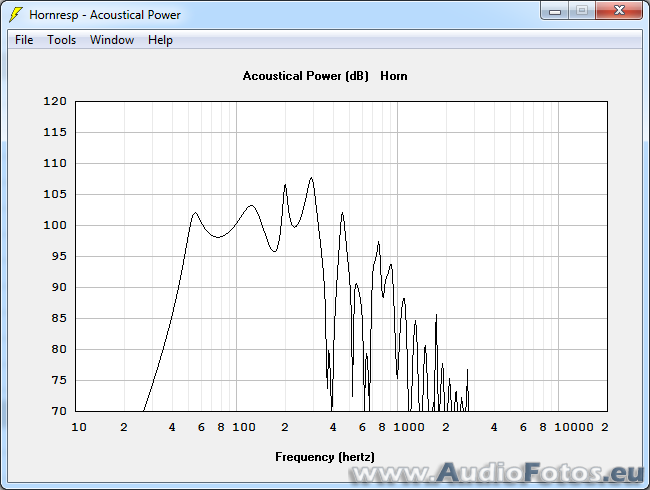Click the 70 dB label on vertical axis
Screen dimensions: 650x490
[58, 411]
